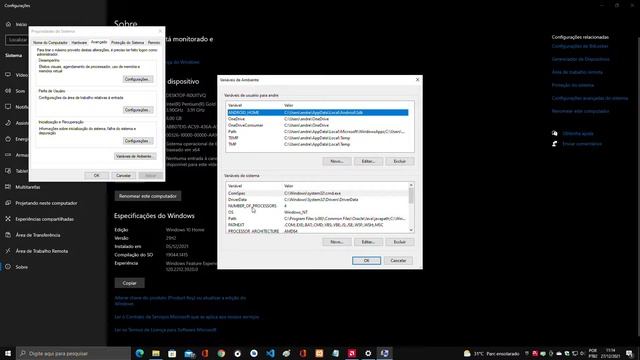Select the OS system variable row
Viewport: 640px width, 360px height.
pyautogui.click(x=318, y=212)
